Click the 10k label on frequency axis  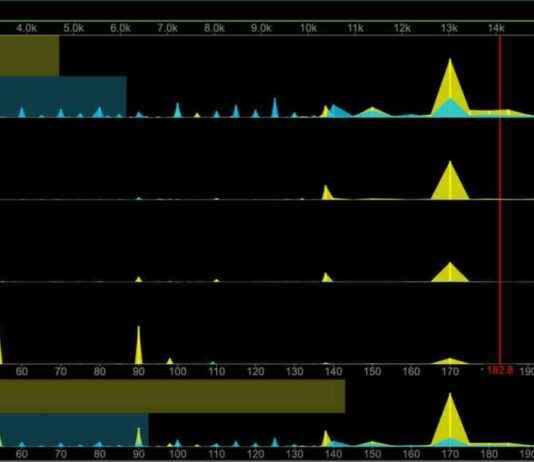pyautogui.click(x=308, y=28)
